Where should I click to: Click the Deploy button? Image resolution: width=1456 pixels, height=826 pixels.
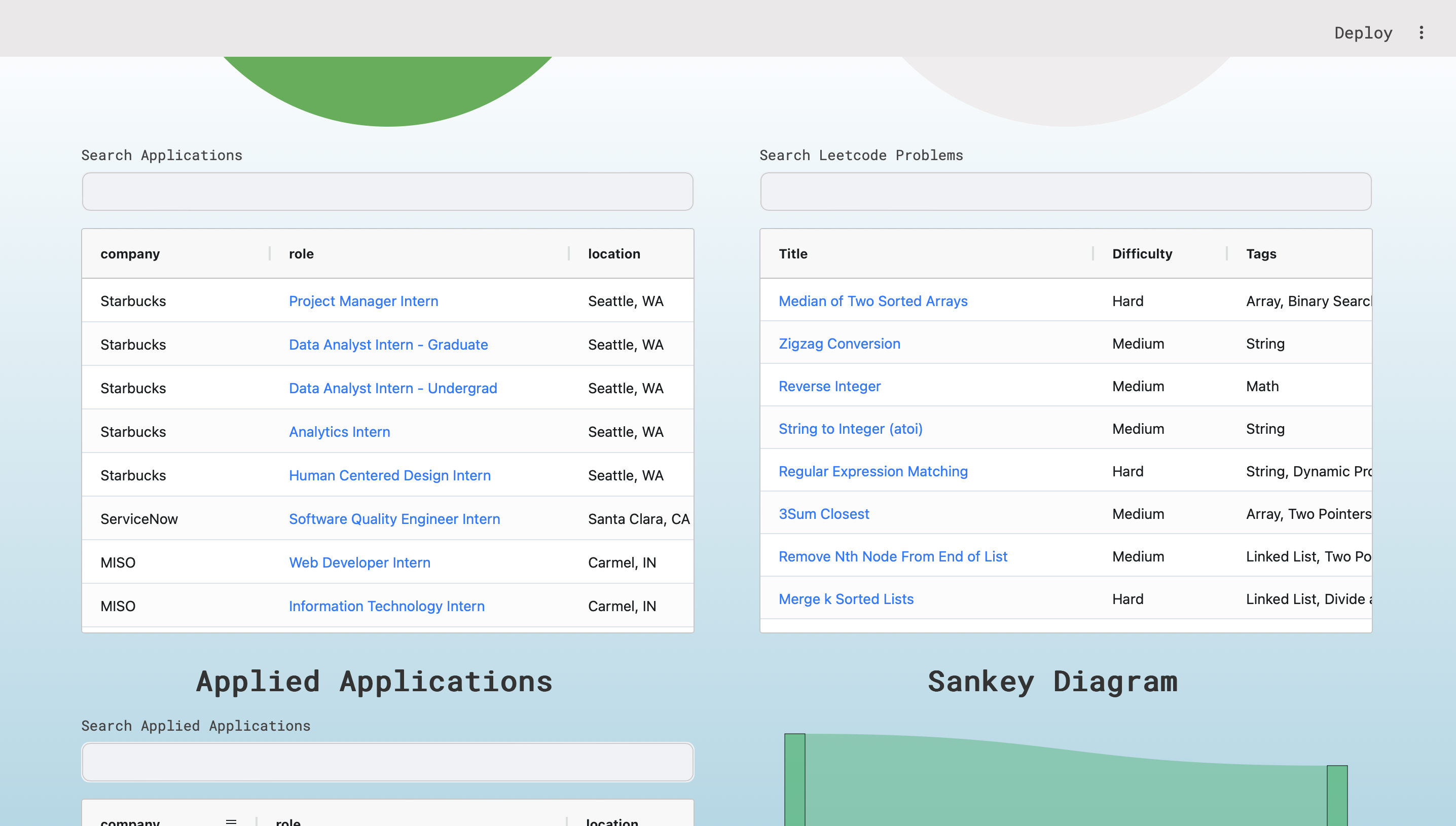tap(1363, 32)
